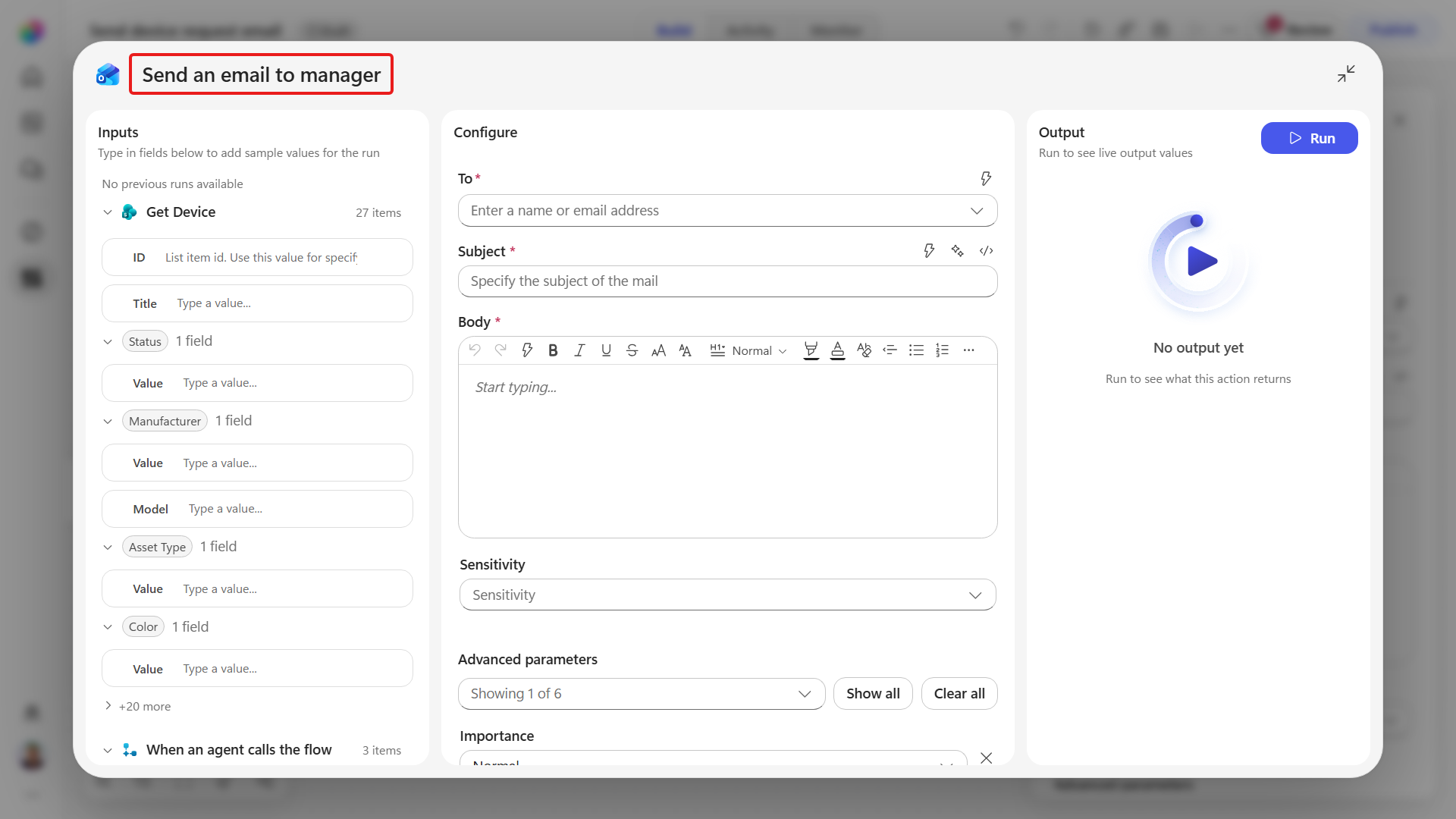Screen dimensions: 1456x819
Task: Insert a numbered list in Body
Action: pos(943,350)
